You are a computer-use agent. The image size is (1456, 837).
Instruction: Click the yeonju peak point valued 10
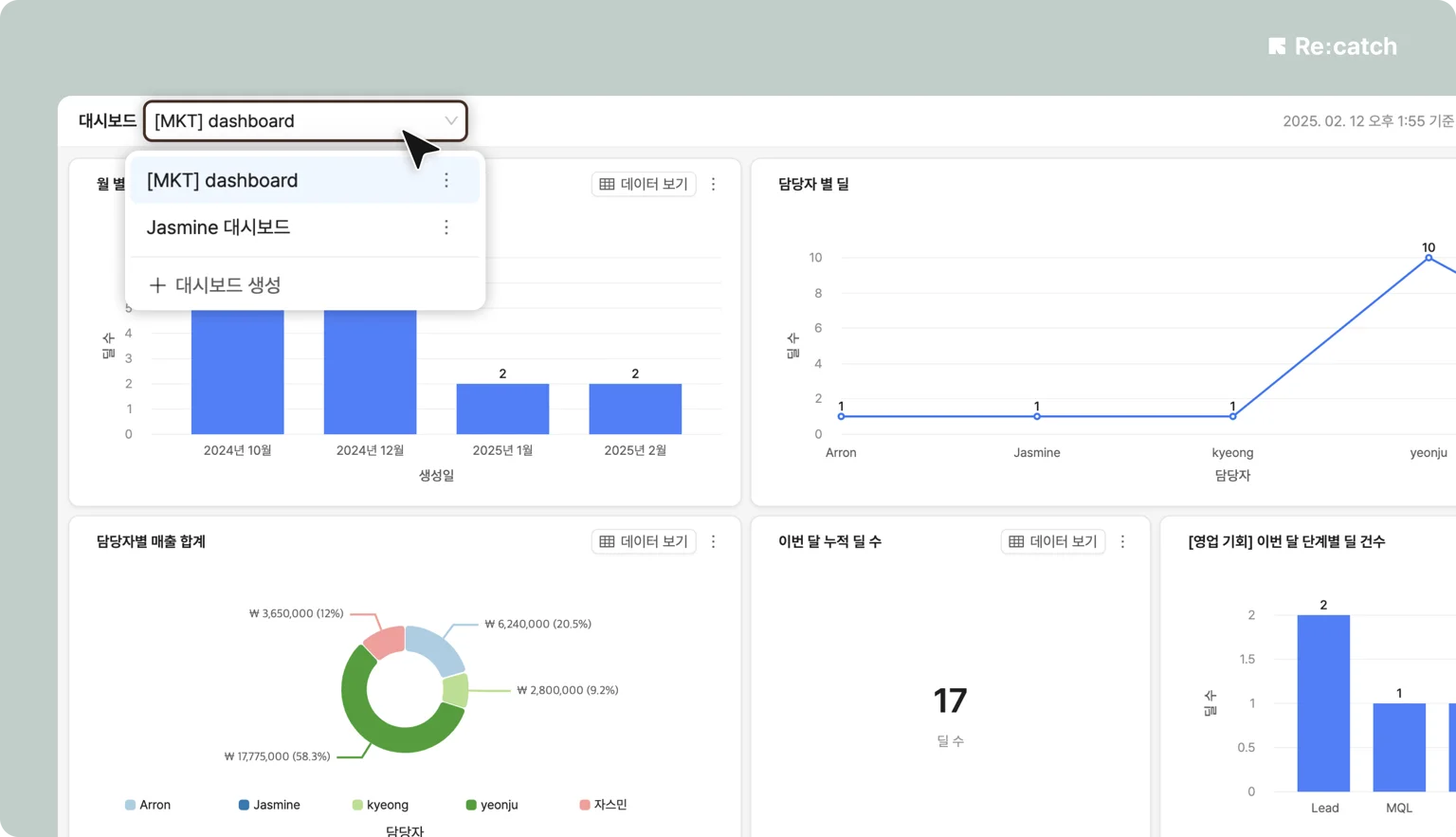[x=1429, y=258]
